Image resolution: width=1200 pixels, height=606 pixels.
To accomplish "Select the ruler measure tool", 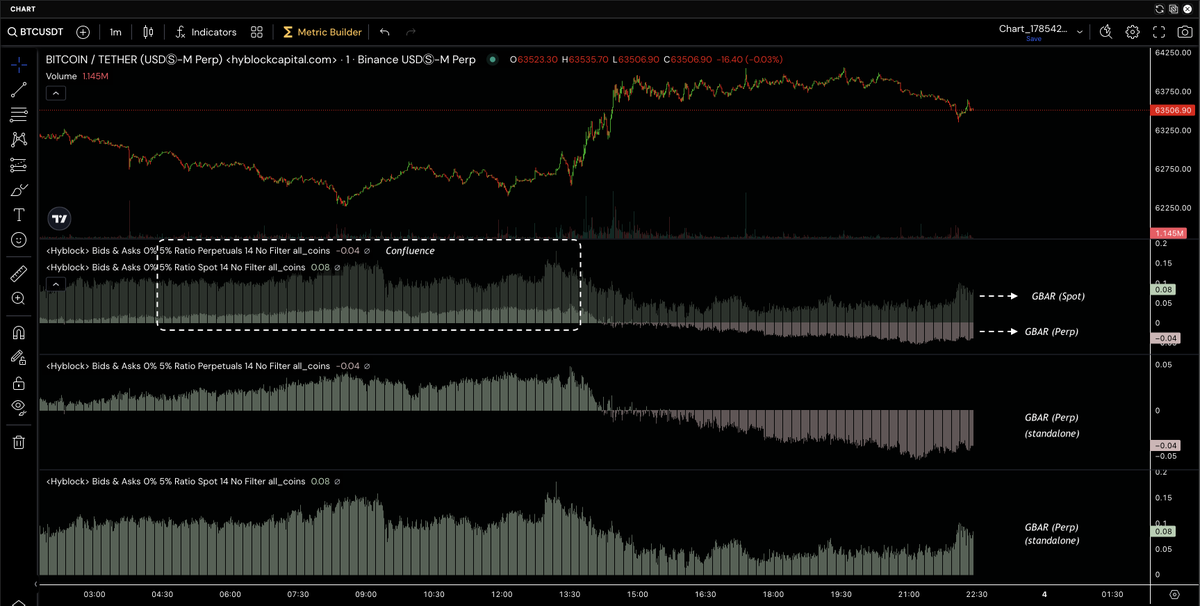I will point(19,273).
